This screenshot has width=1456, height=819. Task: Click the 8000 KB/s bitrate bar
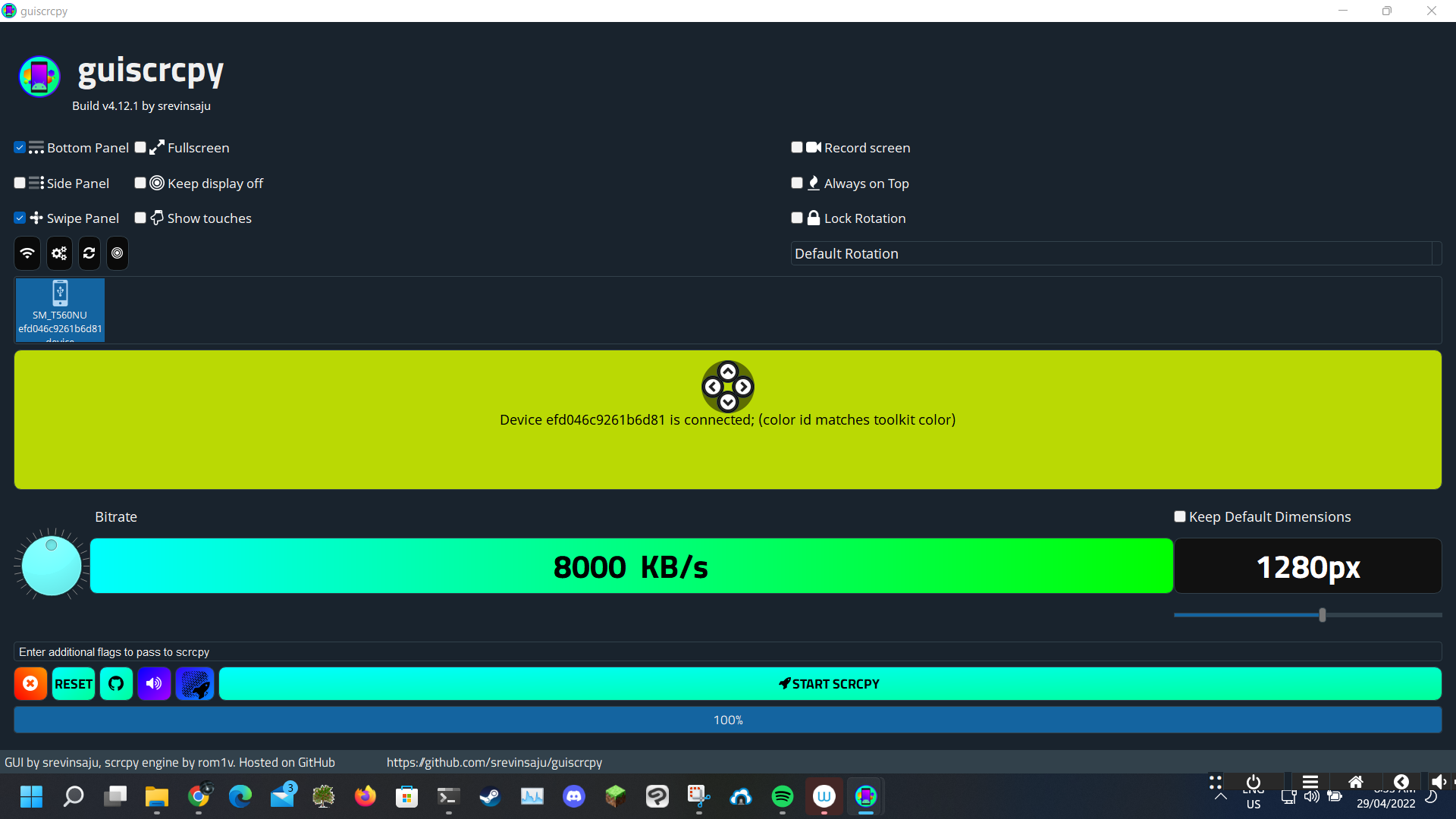(632, 566)
